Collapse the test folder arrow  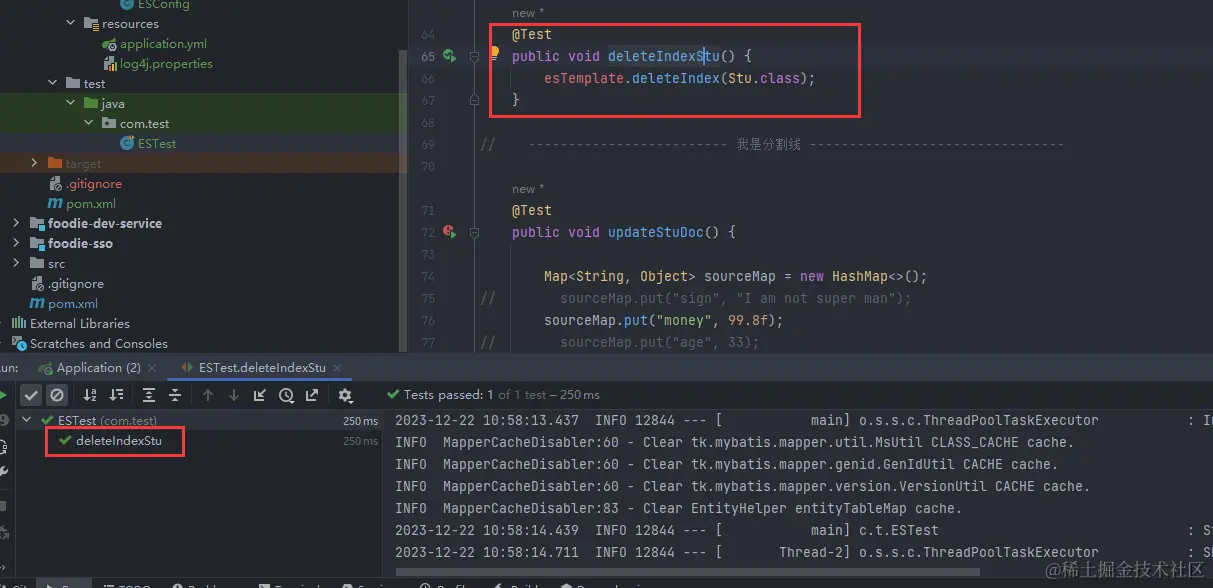point(52,84)
